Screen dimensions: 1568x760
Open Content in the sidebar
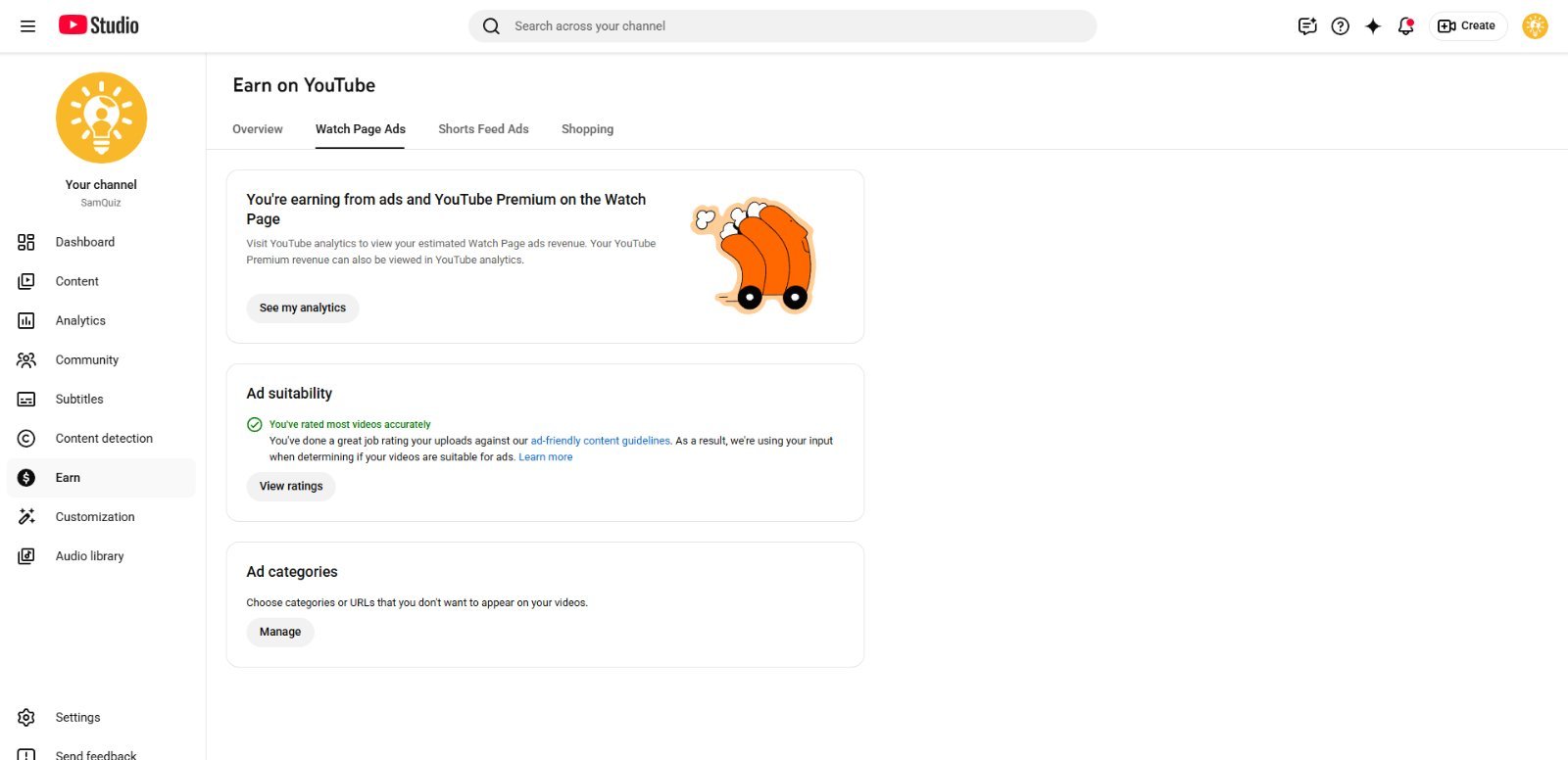coord(101,281)
